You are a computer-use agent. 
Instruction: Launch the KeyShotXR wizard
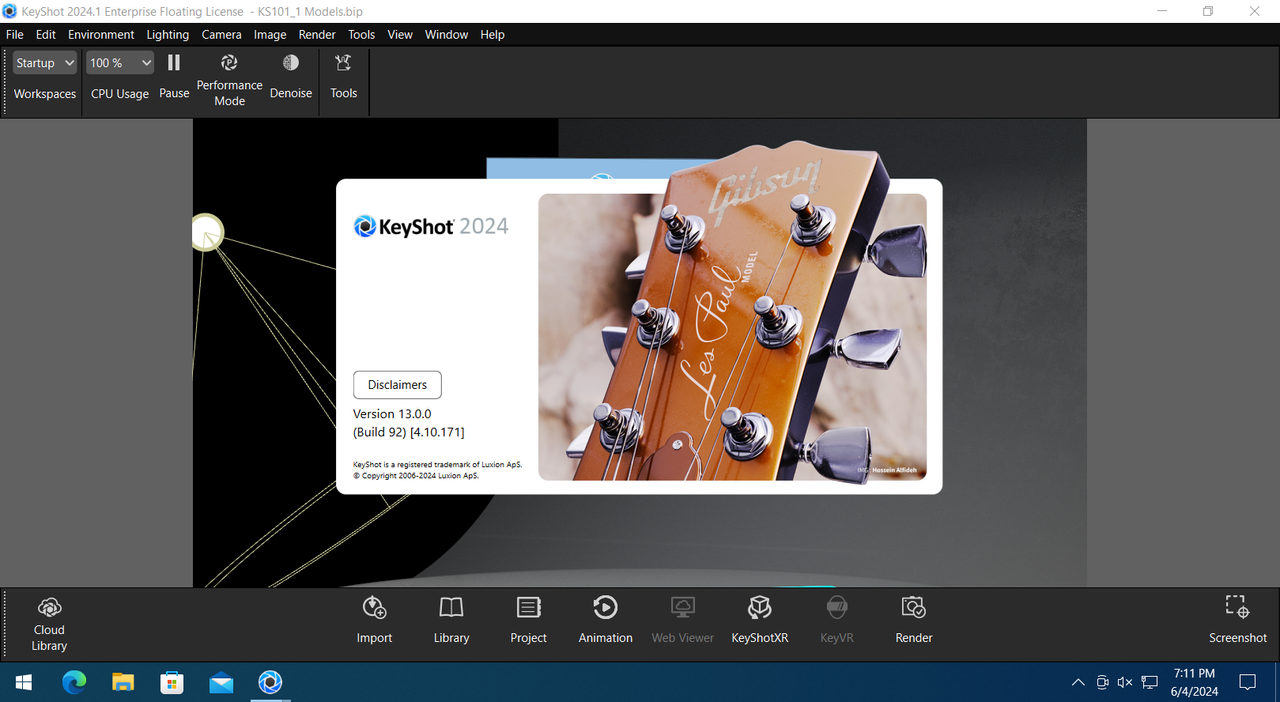click(x=760, y=620)
